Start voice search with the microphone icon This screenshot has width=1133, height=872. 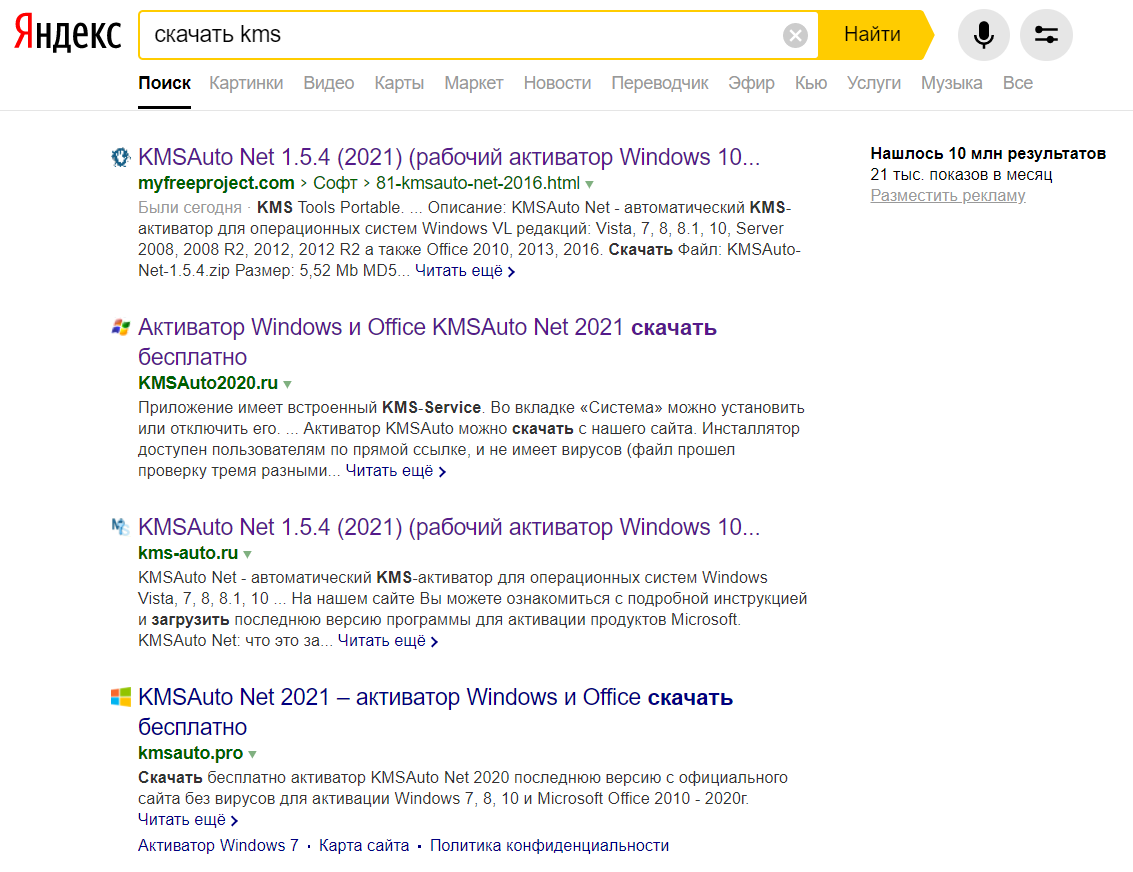[x=983, y=35]
